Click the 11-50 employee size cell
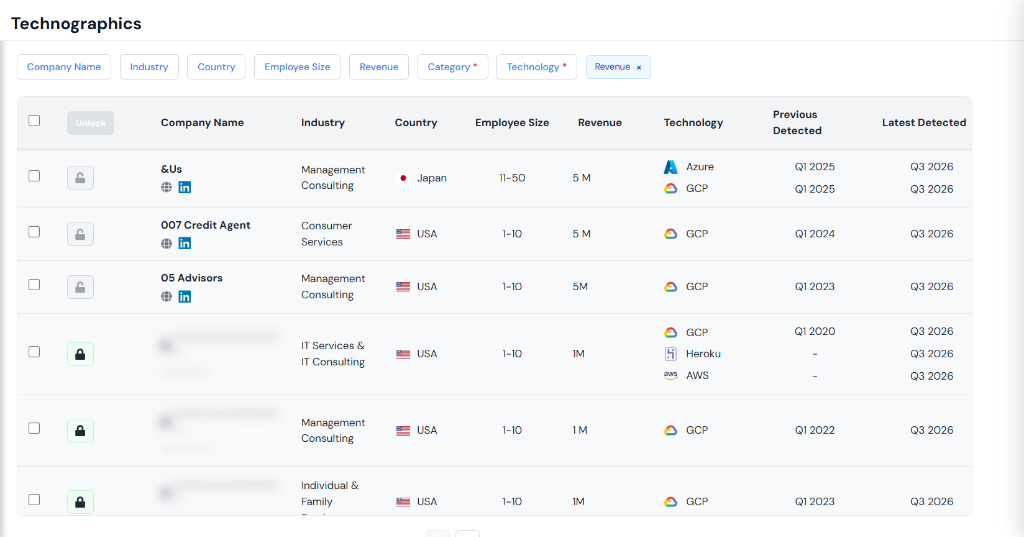Screen dimensions: 1024x537 point(512,178)
